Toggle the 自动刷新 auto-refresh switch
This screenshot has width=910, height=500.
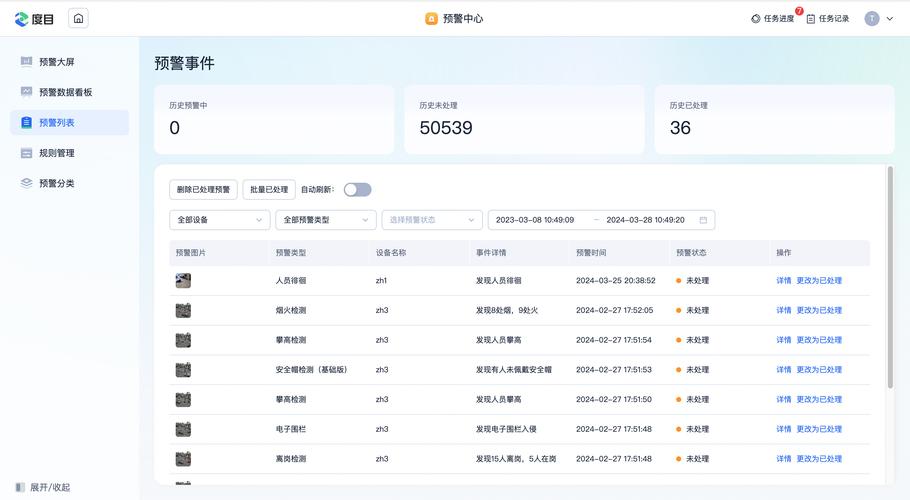click(357, 190)
